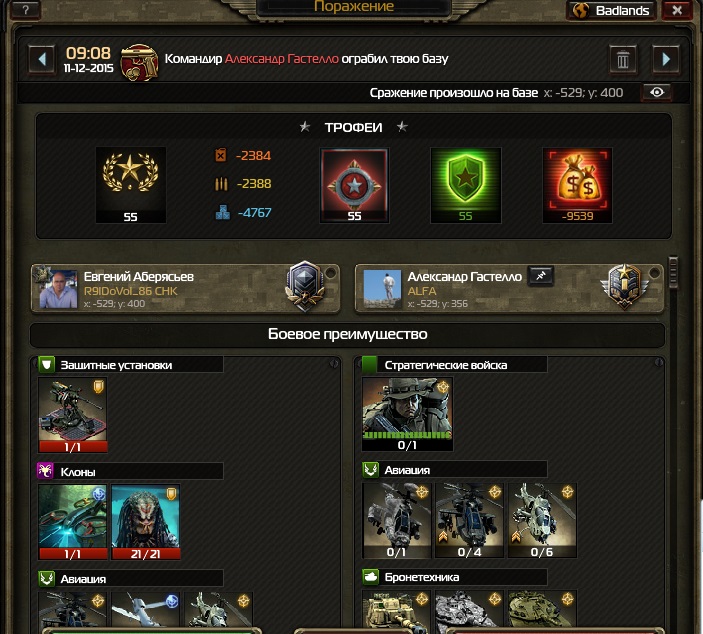Image resolution: width=703 pixels, height=634 pixels.
Task: Delete this battle report with trash icon
Action: coord(623,59)
